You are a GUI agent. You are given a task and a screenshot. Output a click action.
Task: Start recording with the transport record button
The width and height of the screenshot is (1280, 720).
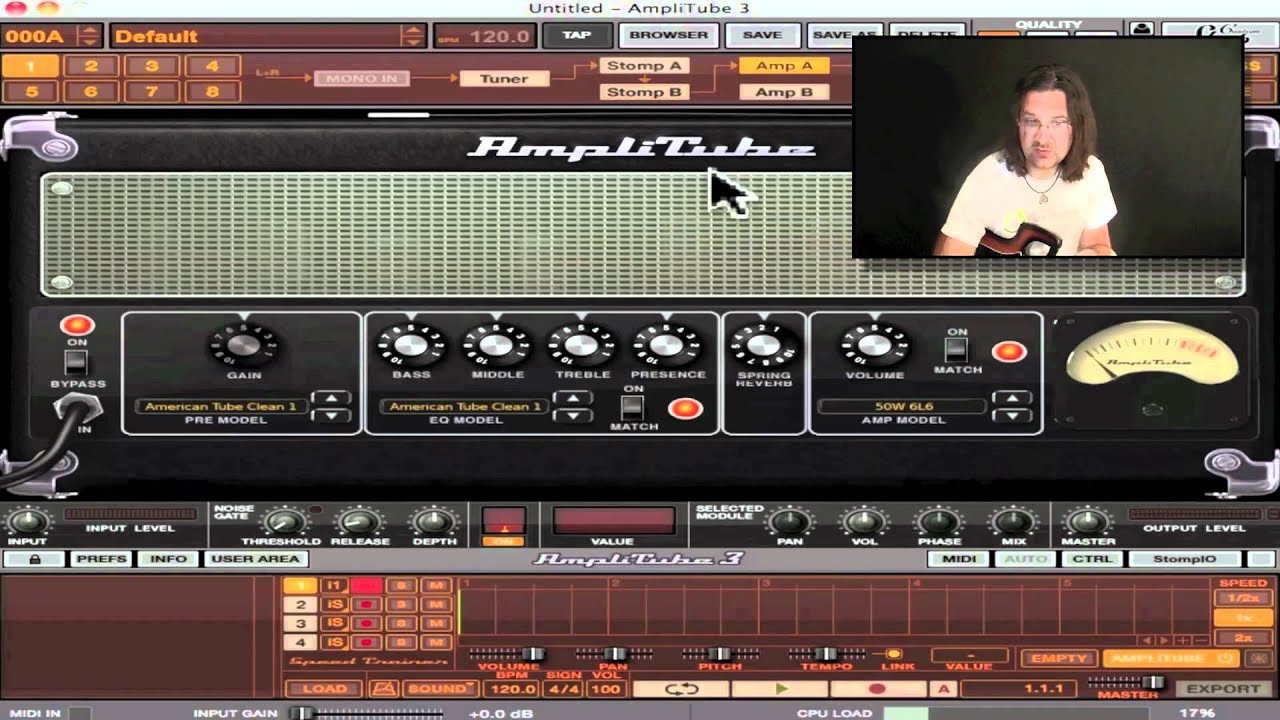pos(877,688)
